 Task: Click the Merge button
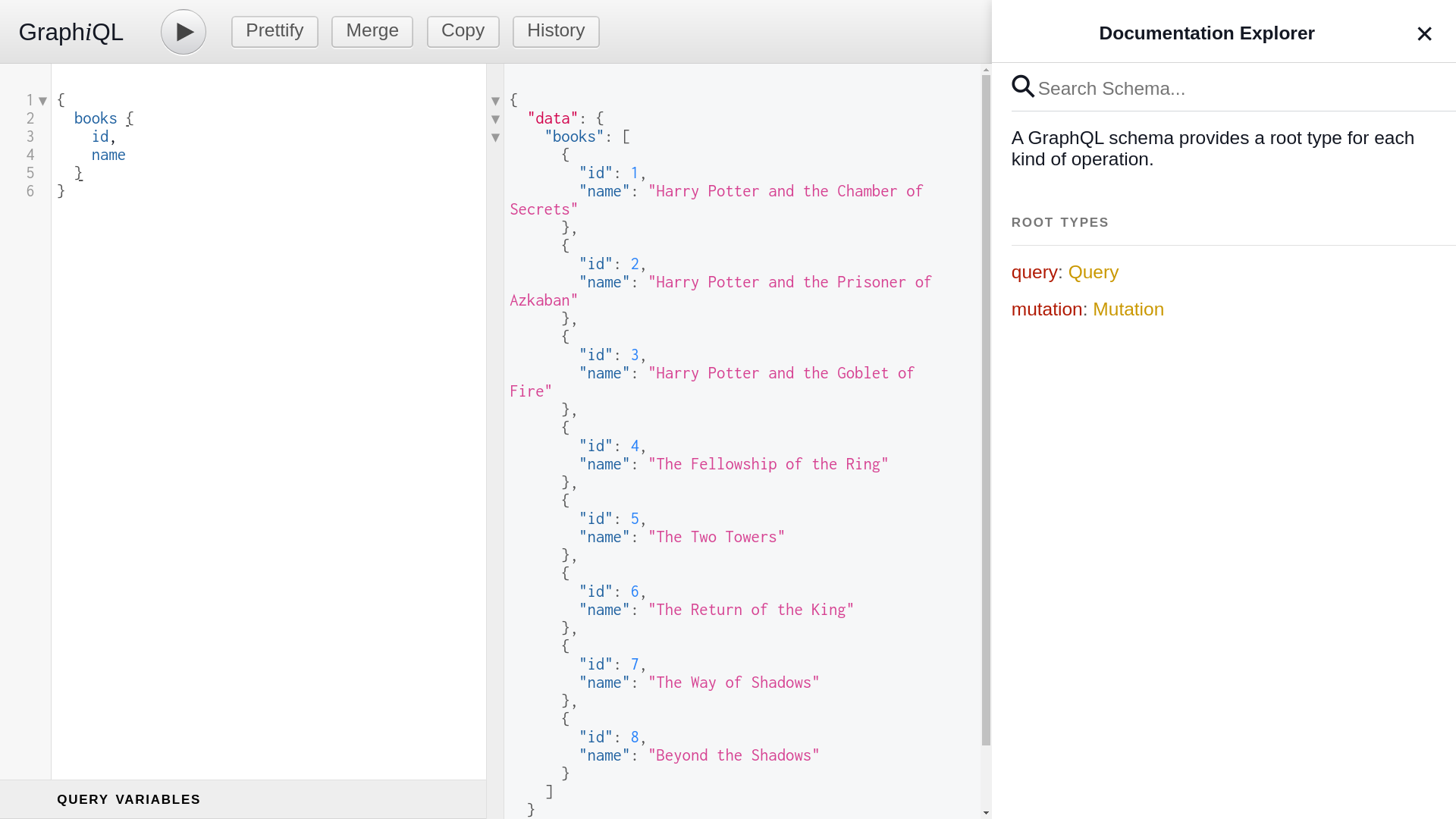coord(372,31)
